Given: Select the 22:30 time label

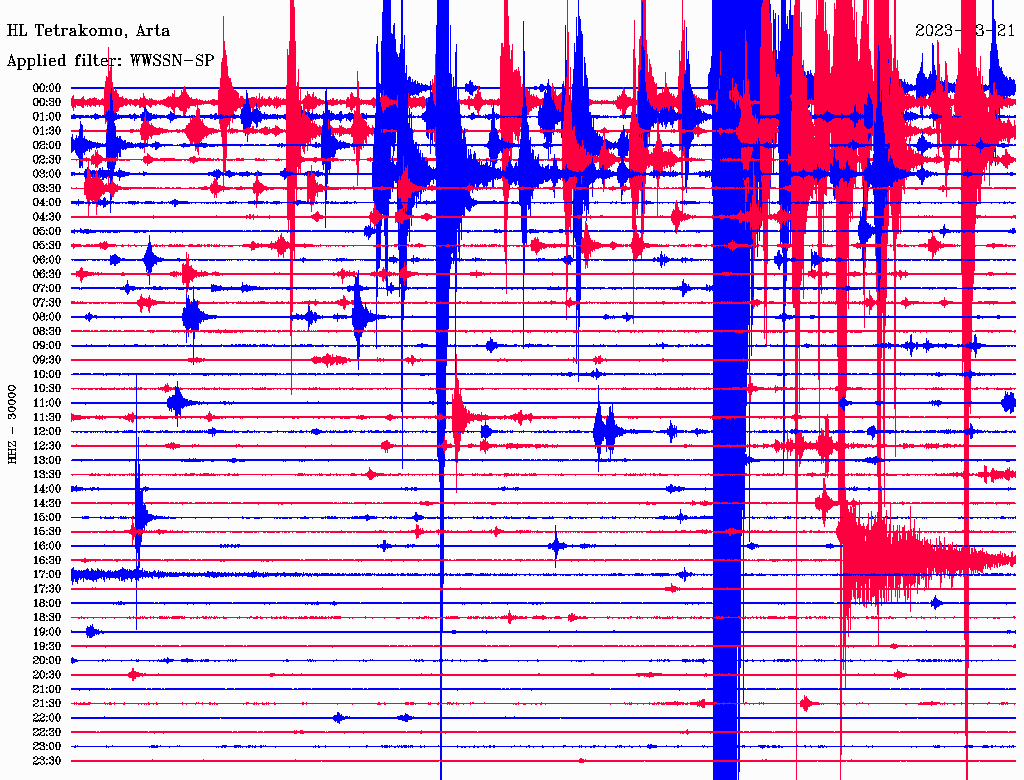Looking at the screenshot, I should coord(47,732).
